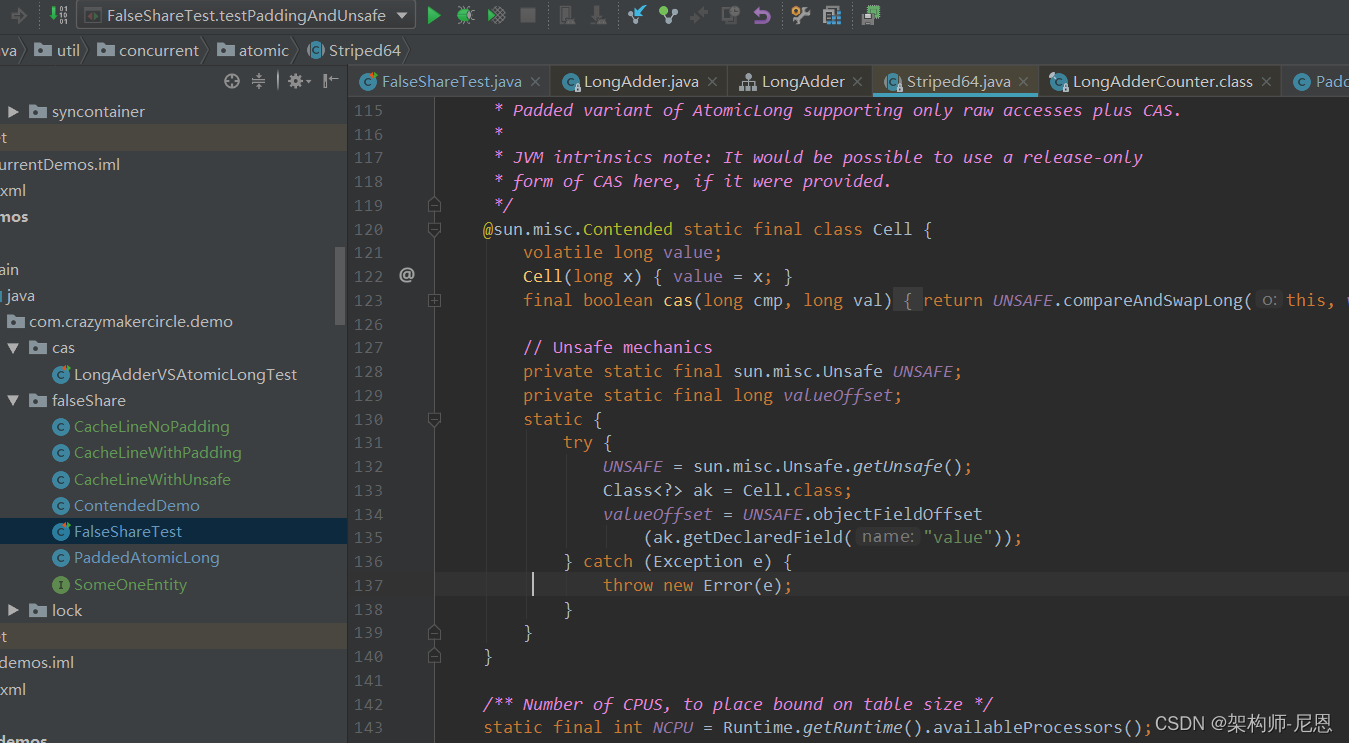Collapse the falseShare folder
This screenshot has width=1349, height=743.
coord(13,401)
